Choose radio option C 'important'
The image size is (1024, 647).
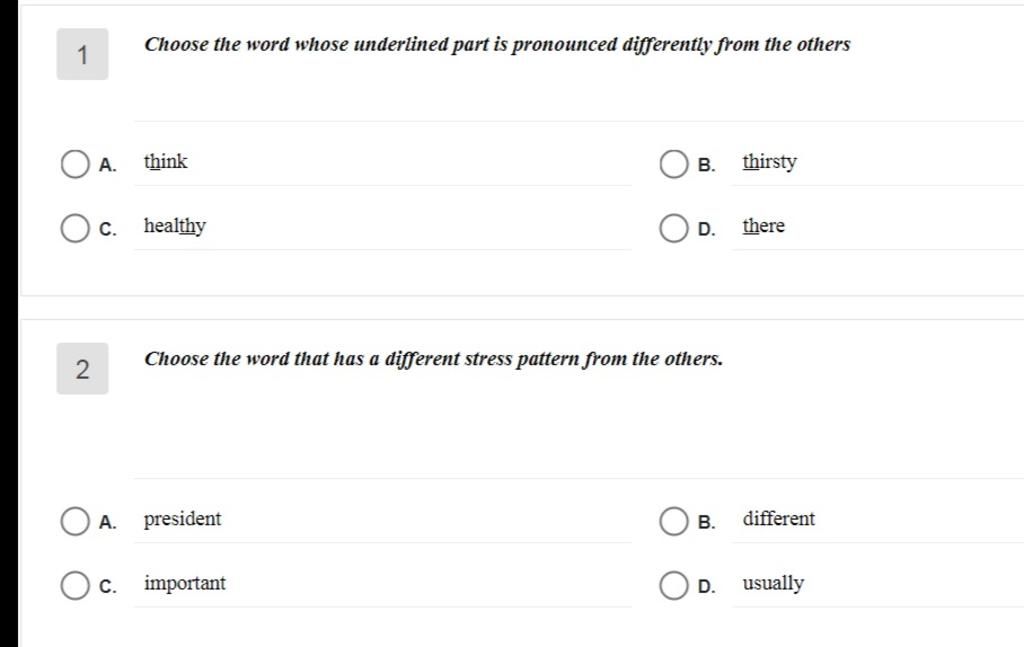[x=75, y=585]
